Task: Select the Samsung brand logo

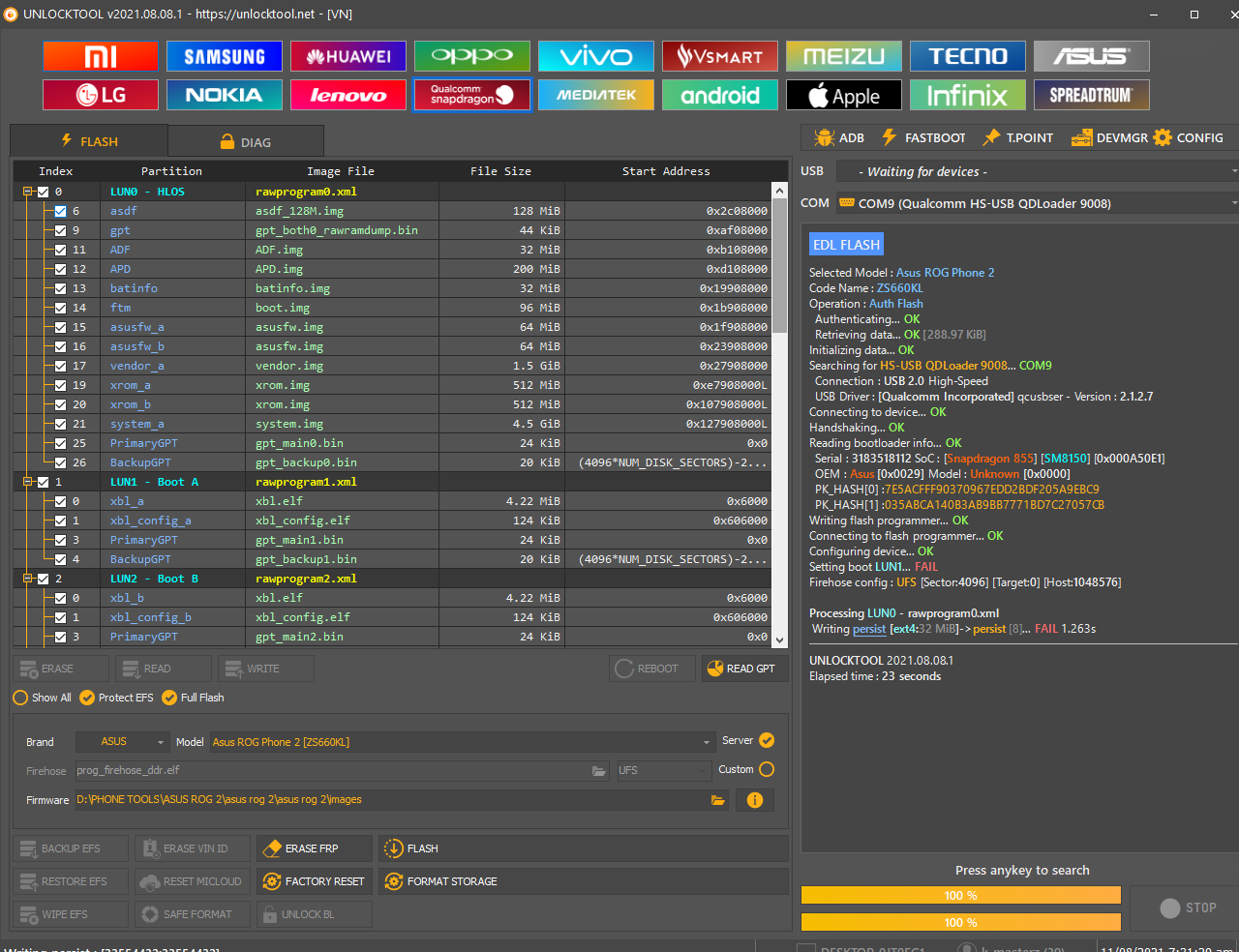Action: [x=225, y=56]
